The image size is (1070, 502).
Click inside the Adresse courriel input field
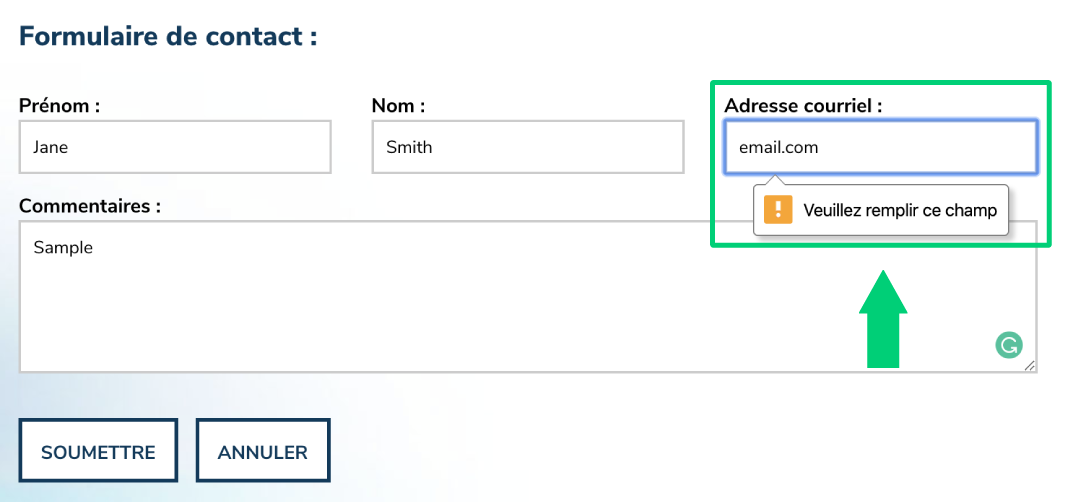click(881, 147)
